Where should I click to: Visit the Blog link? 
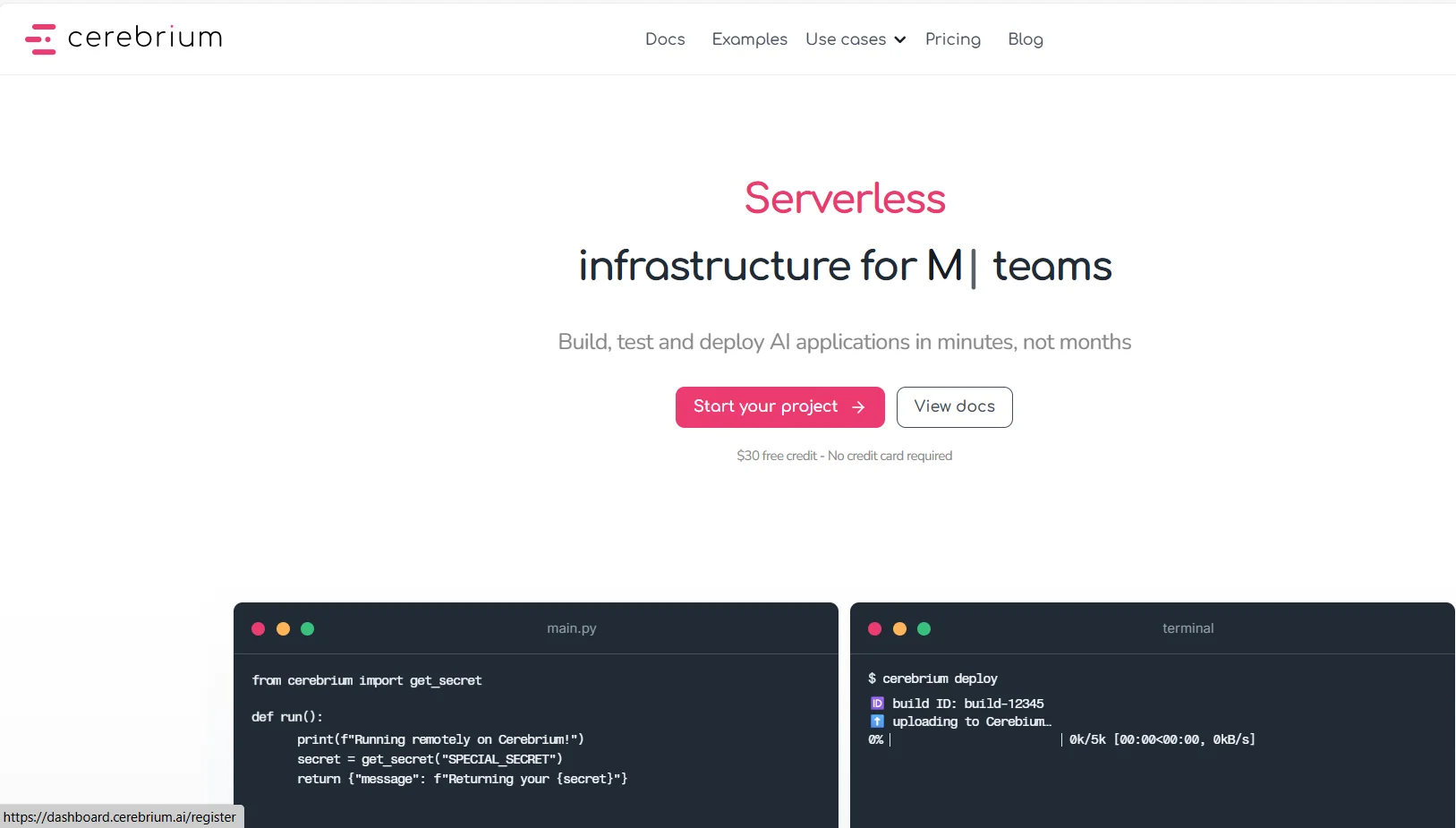[x=1025, y=39]
